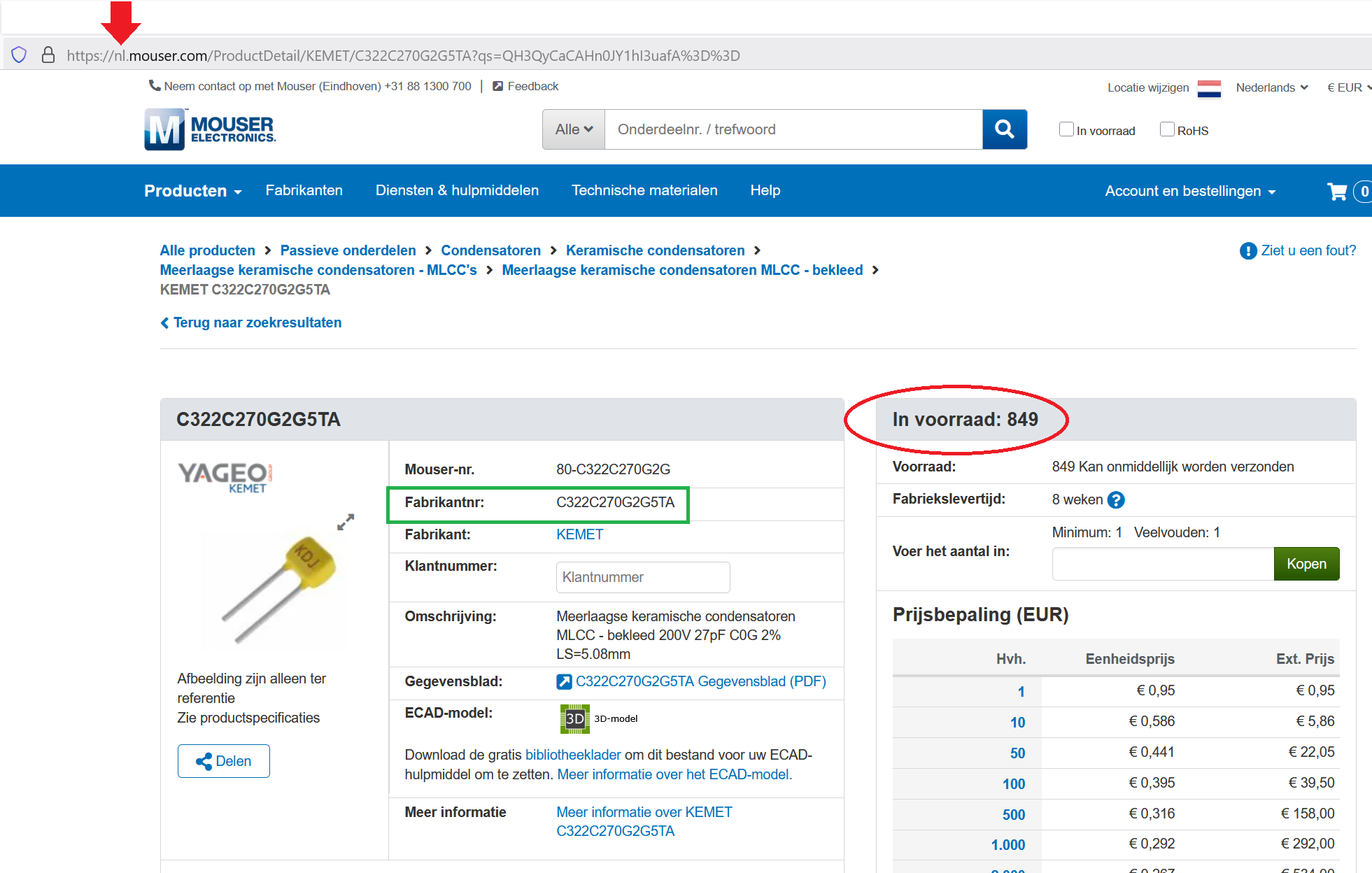
Task: Click the padlock site security icon
Action: [x=48, y=55]
